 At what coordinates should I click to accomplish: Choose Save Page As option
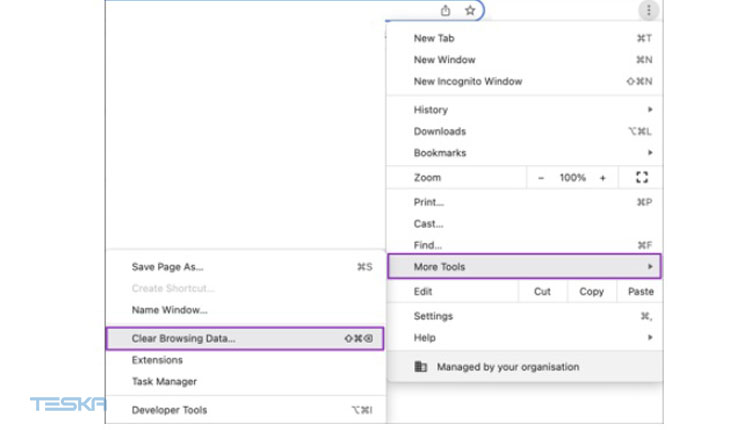pos(167,267)
